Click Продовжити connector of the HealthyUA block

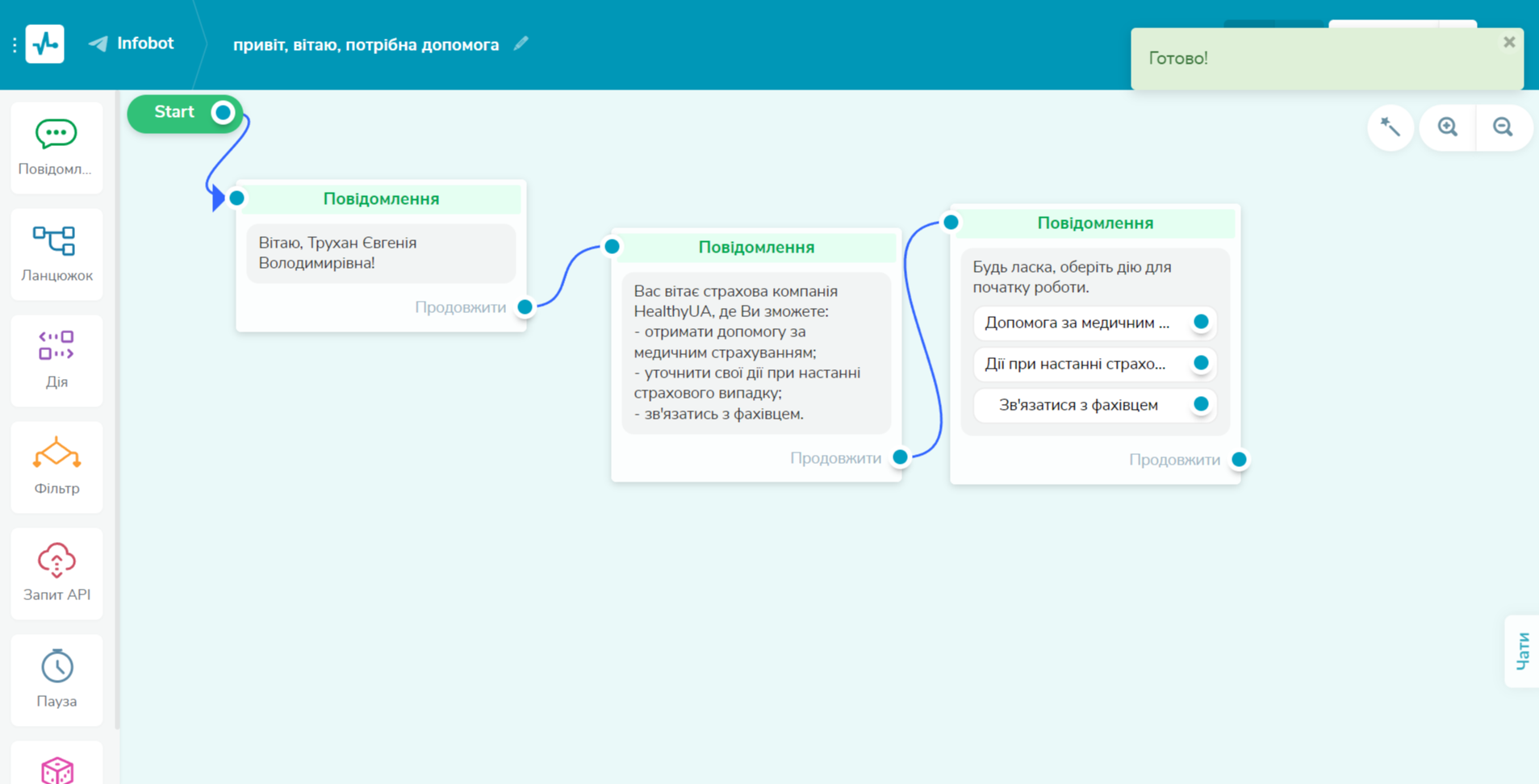[x=900, y=457]
